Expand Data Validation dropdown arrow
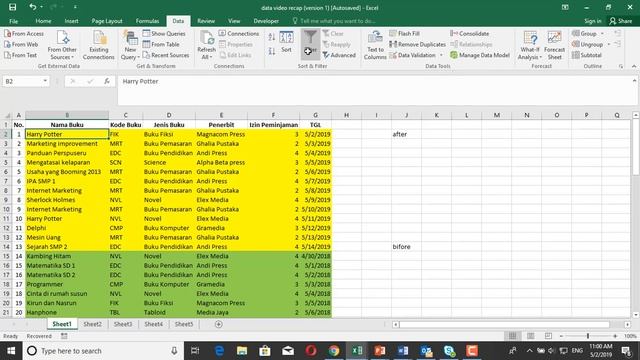Image resolution: width=640 pixels, height=360 pixels. 441,55
